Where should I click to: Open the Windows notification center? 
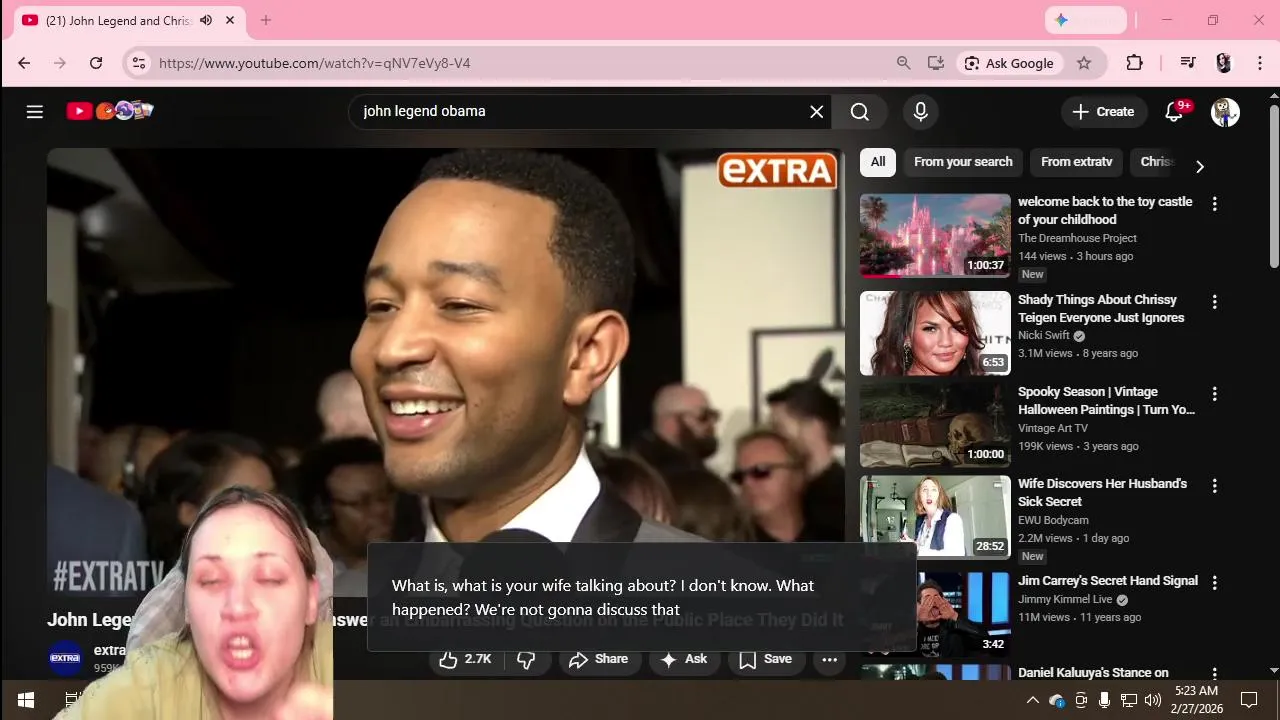click(x=1249, y=700)
